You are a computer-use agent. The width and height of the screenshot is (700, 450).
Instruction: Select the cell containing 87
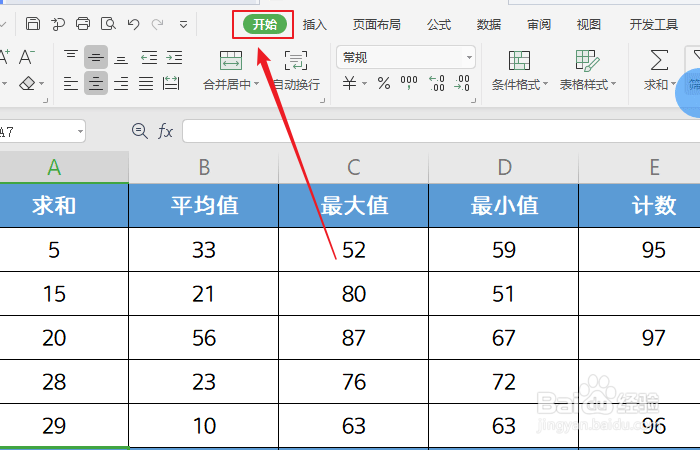(354, 338)
